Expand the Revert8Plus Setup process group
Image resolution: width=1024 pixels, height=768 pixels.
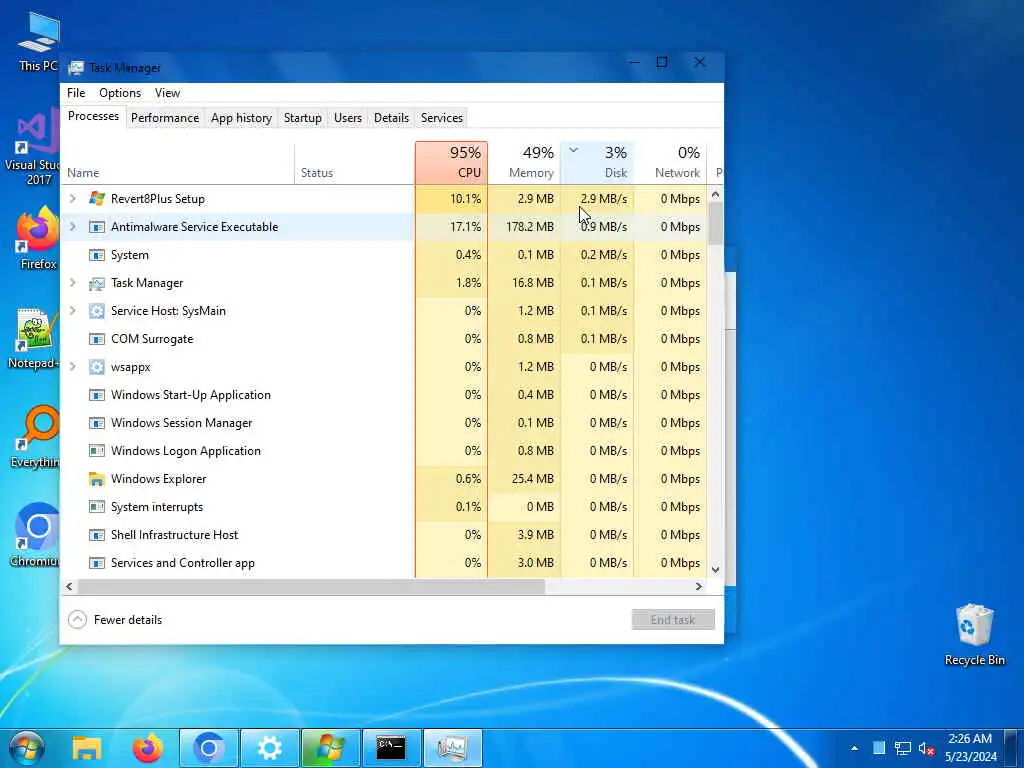coord(72,199)
